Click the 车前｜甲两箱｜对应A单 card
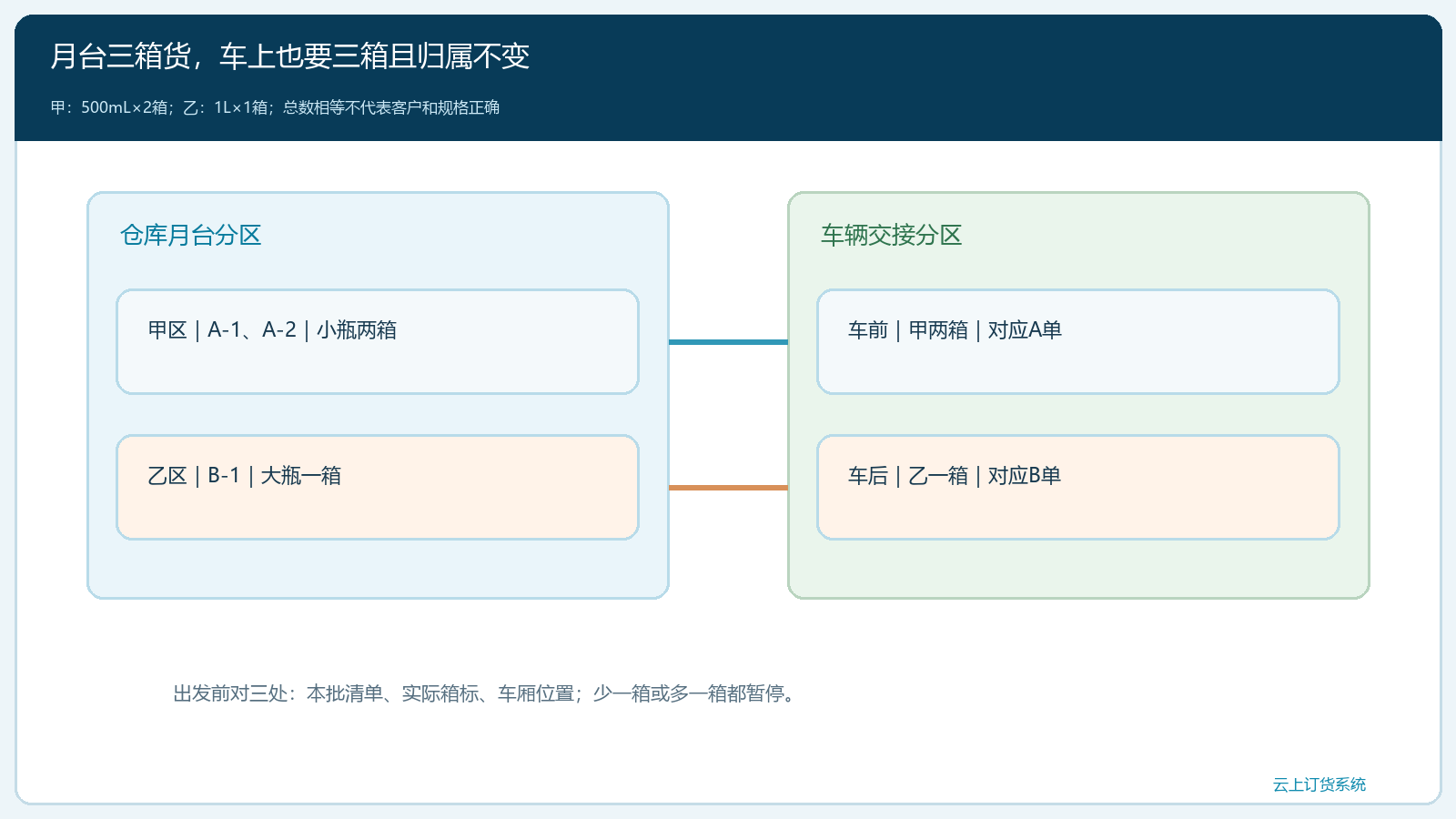Viewport: 1456px width, 819px height. tap(1078, 341)
